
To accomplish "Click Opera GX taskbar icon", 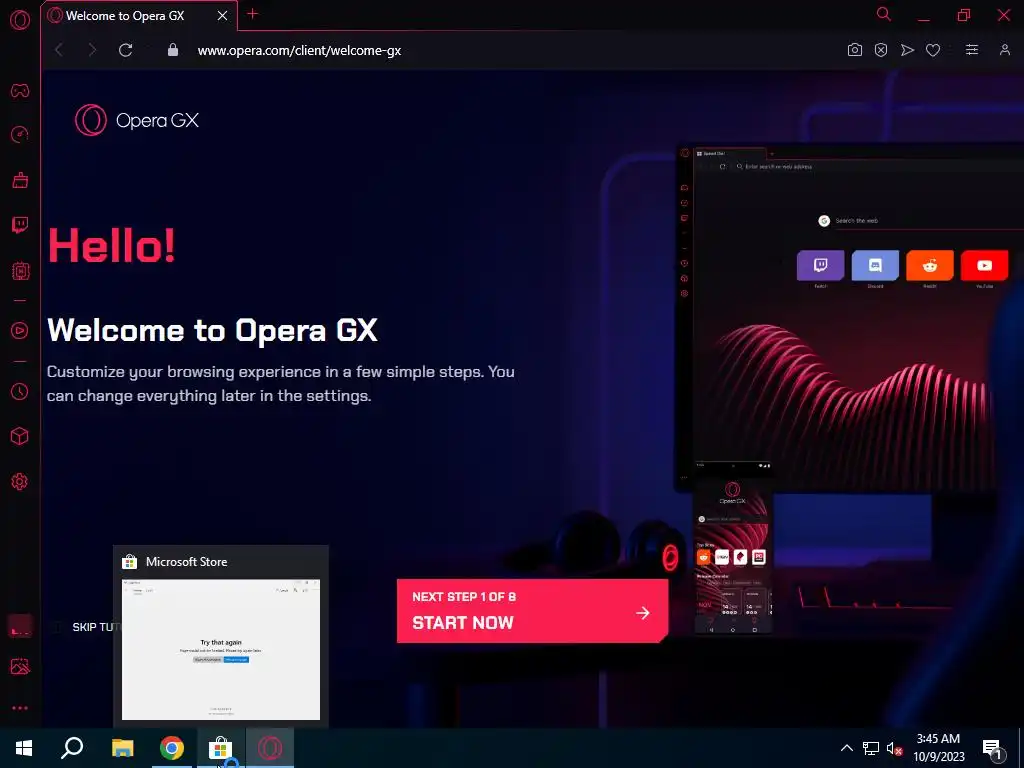I will coord(270,748).
